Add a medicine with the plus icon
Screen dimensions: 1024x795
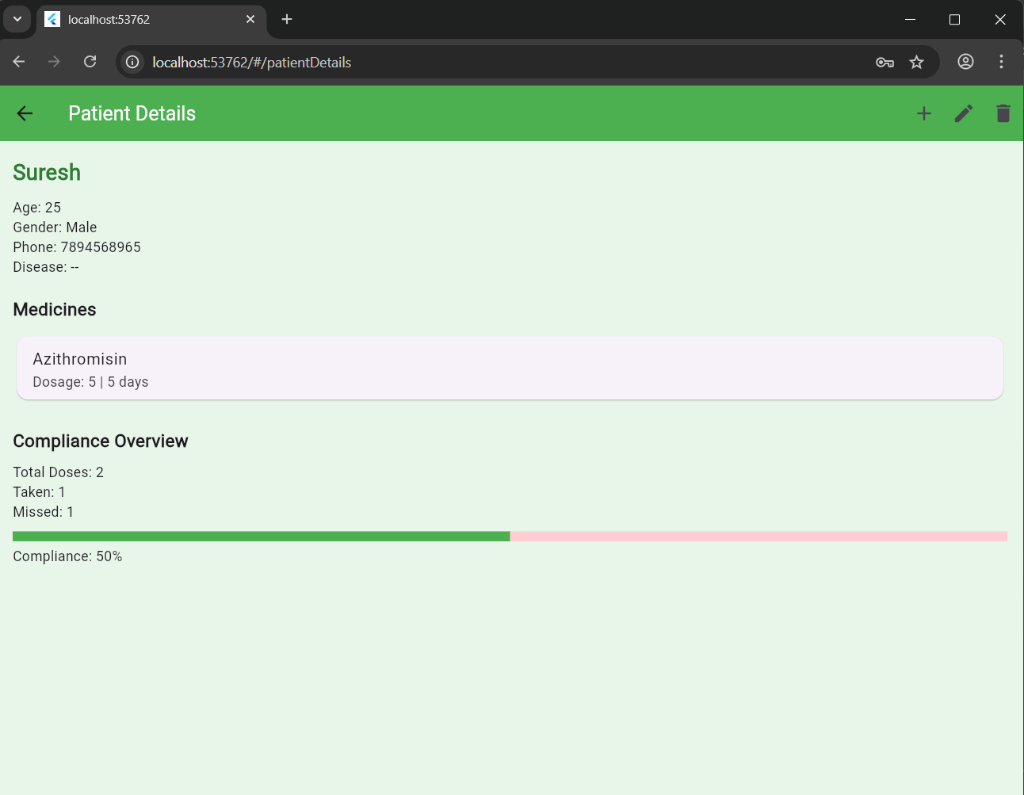click(x=923, y=114)
